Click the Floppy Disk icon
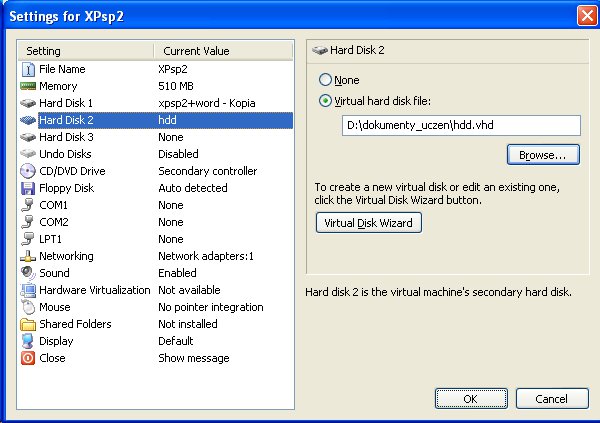 [x=28, y=188]
